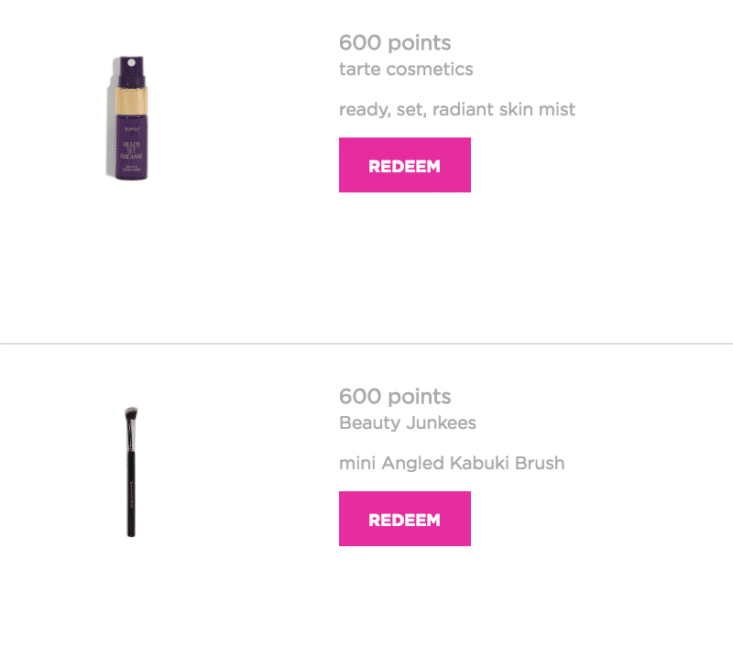733x669 pixels.
Task: Click the divider line between the rewards
Action: [x=366, y=344]
